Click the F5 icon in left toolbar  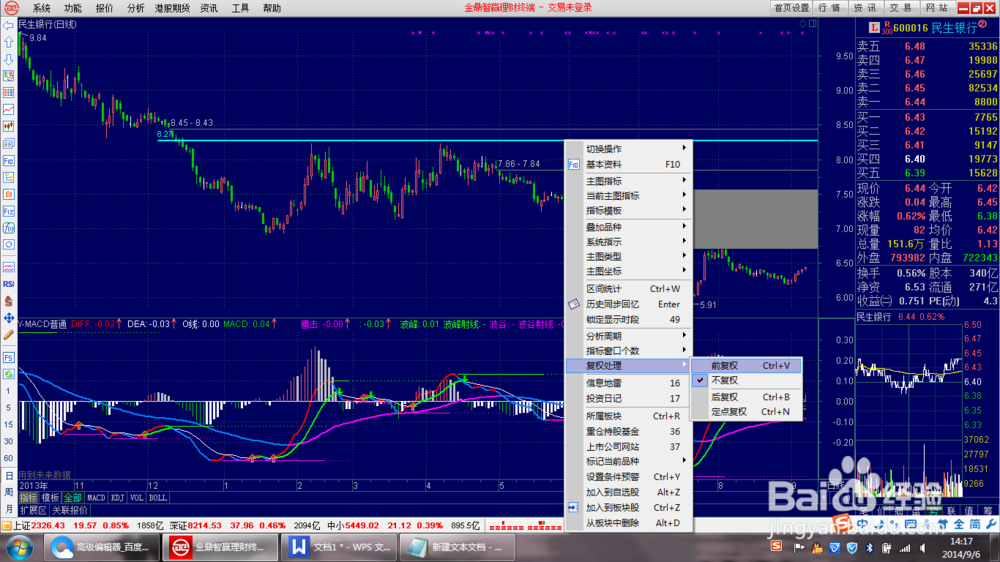click(x=8, y=357)
